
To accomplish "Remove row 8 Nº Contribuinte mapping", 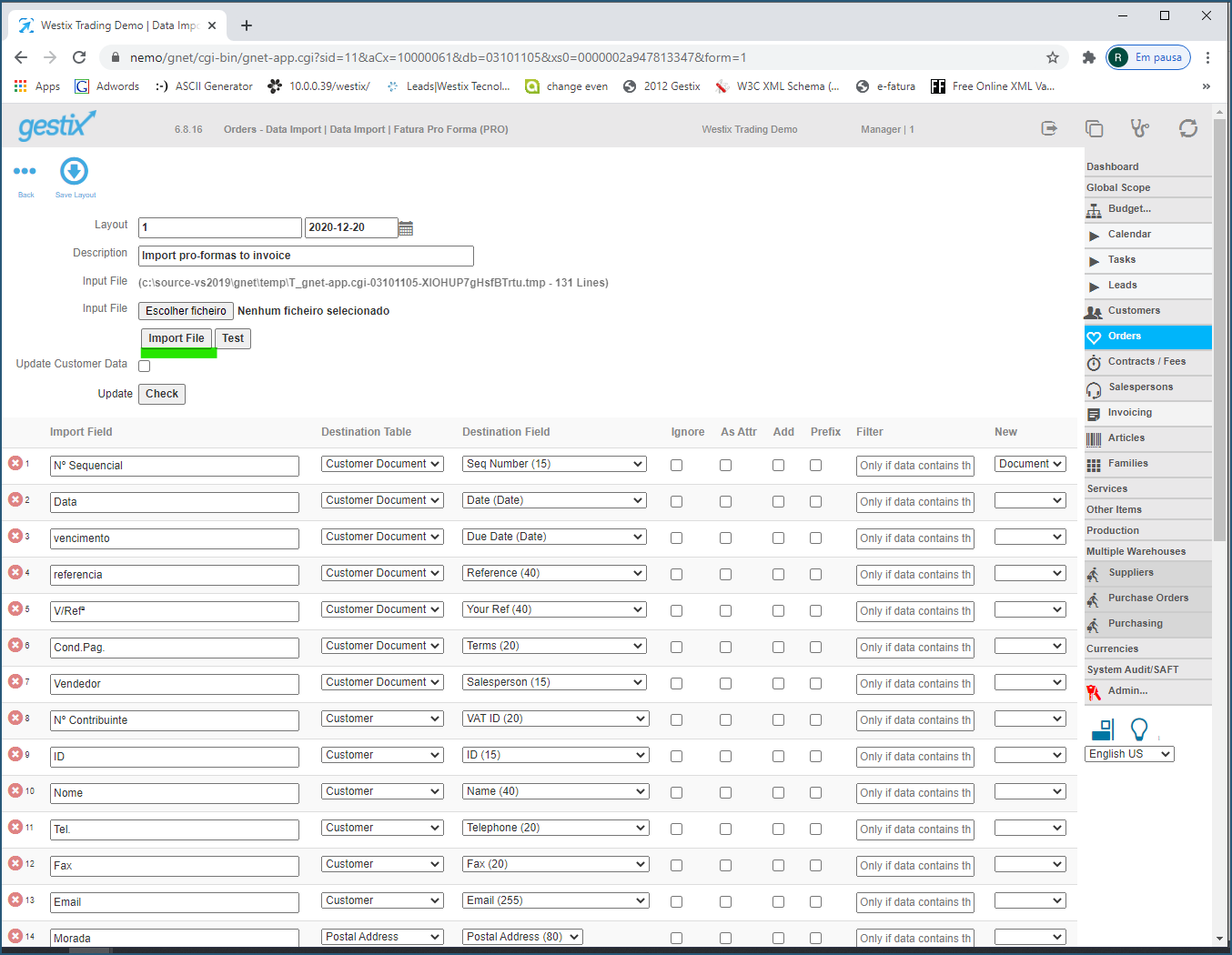I will (x=15, y=718).
